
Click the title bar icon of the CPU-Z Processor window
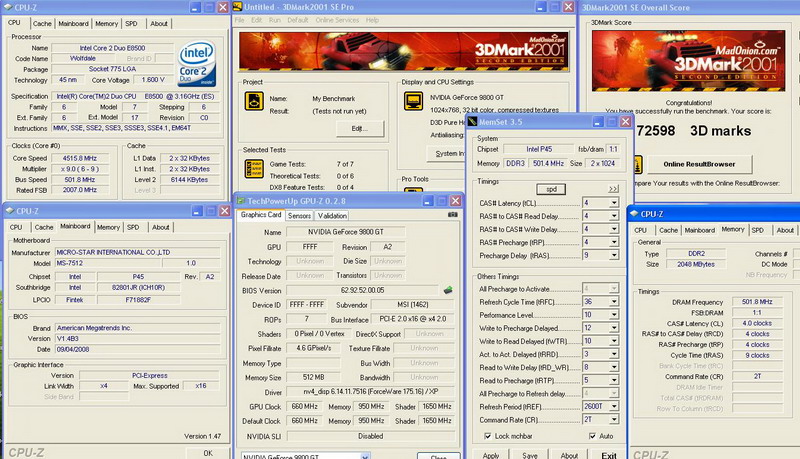pyautogui.click(x=8, y=7)
